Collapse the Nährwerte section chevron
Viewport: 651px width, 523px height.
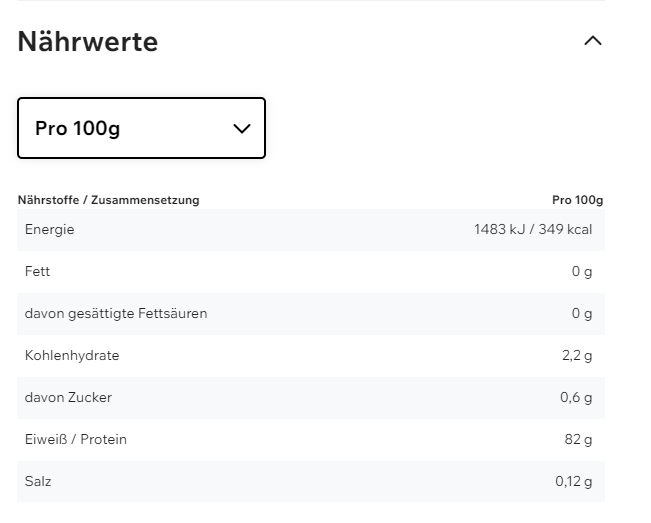tap(593, 41)
